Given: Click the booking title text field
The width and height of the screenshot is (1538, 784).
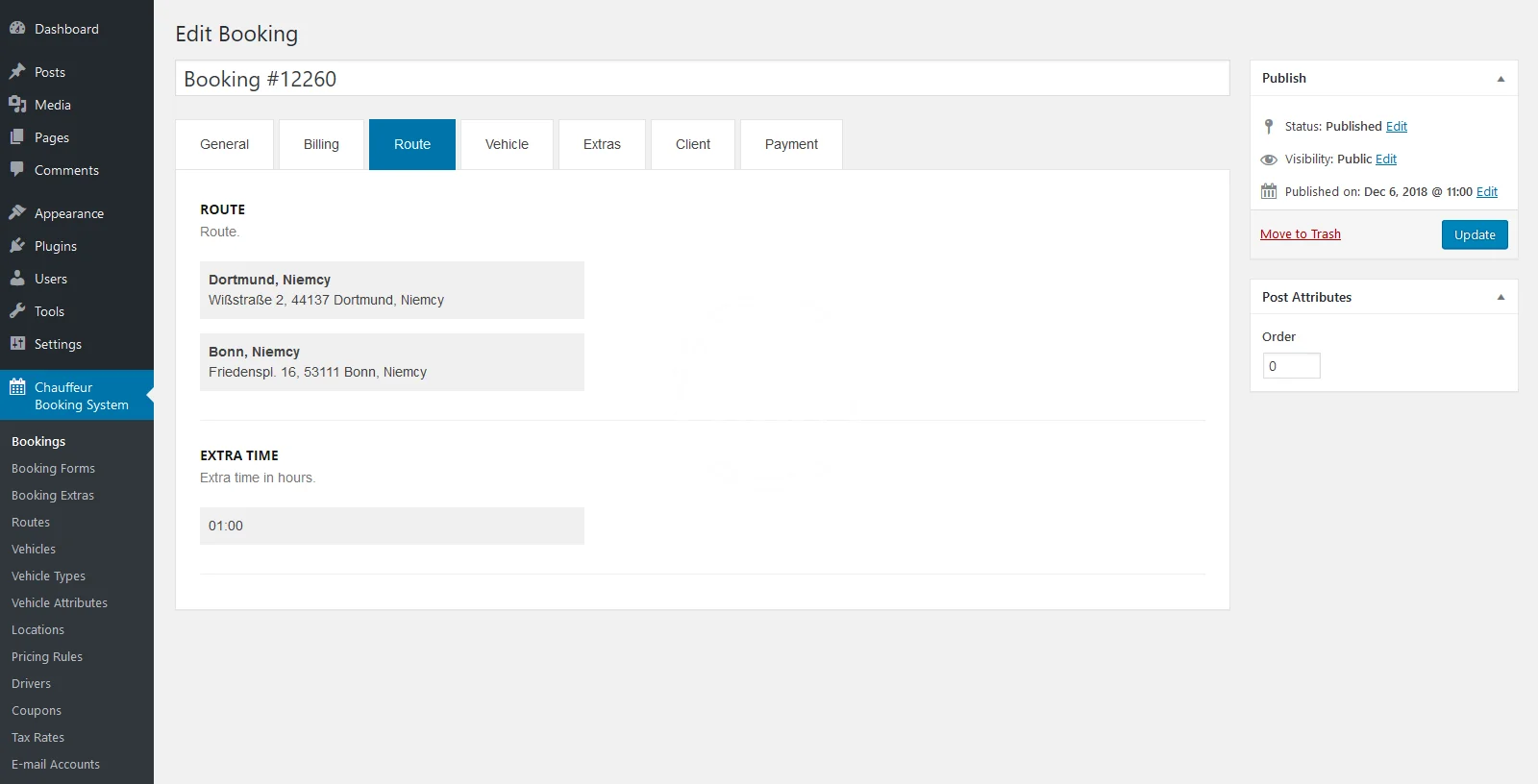Looking at the screenshot, I should click(x=702, y=79).
